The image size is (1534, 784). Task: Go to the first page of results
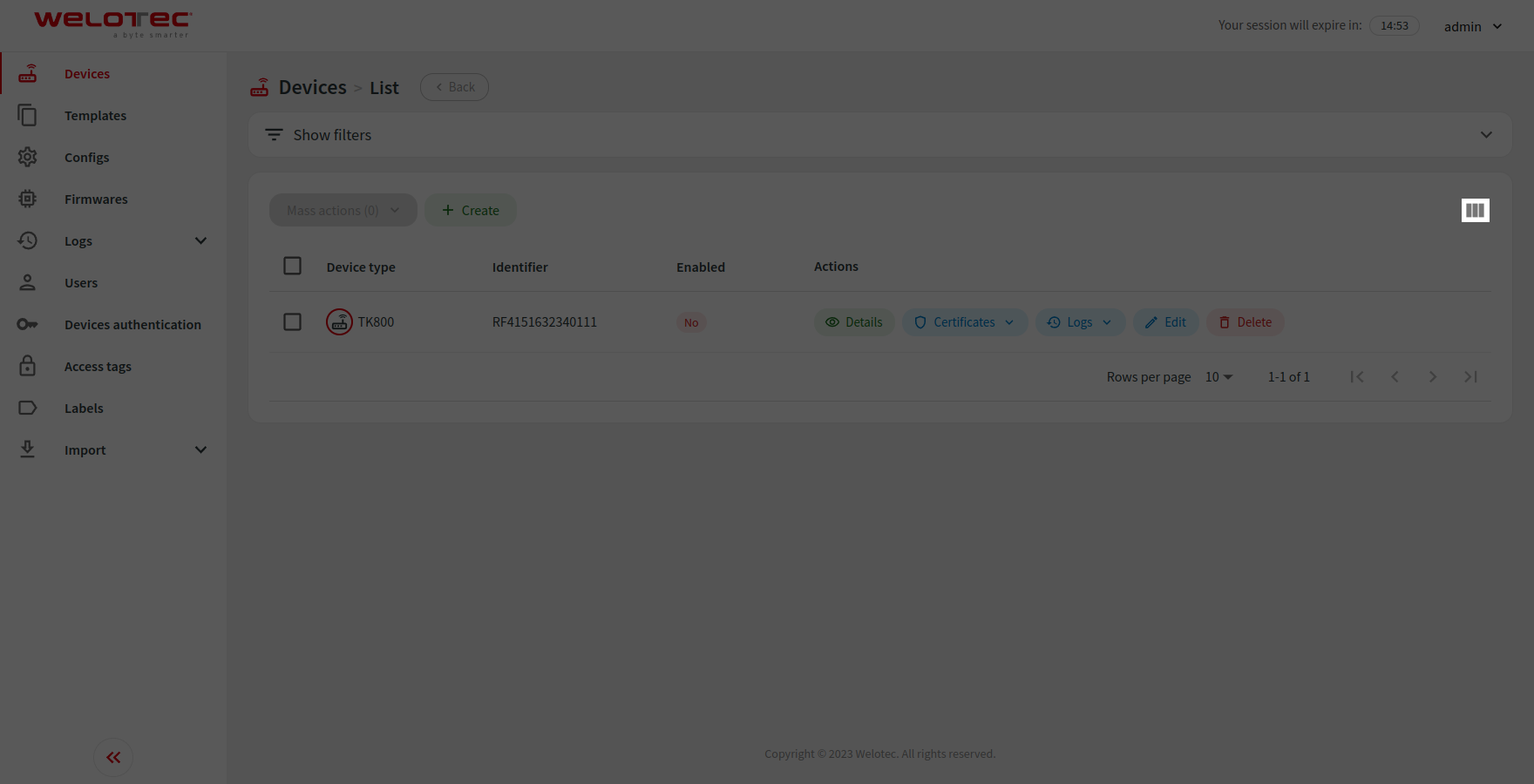coord(1357,377)
